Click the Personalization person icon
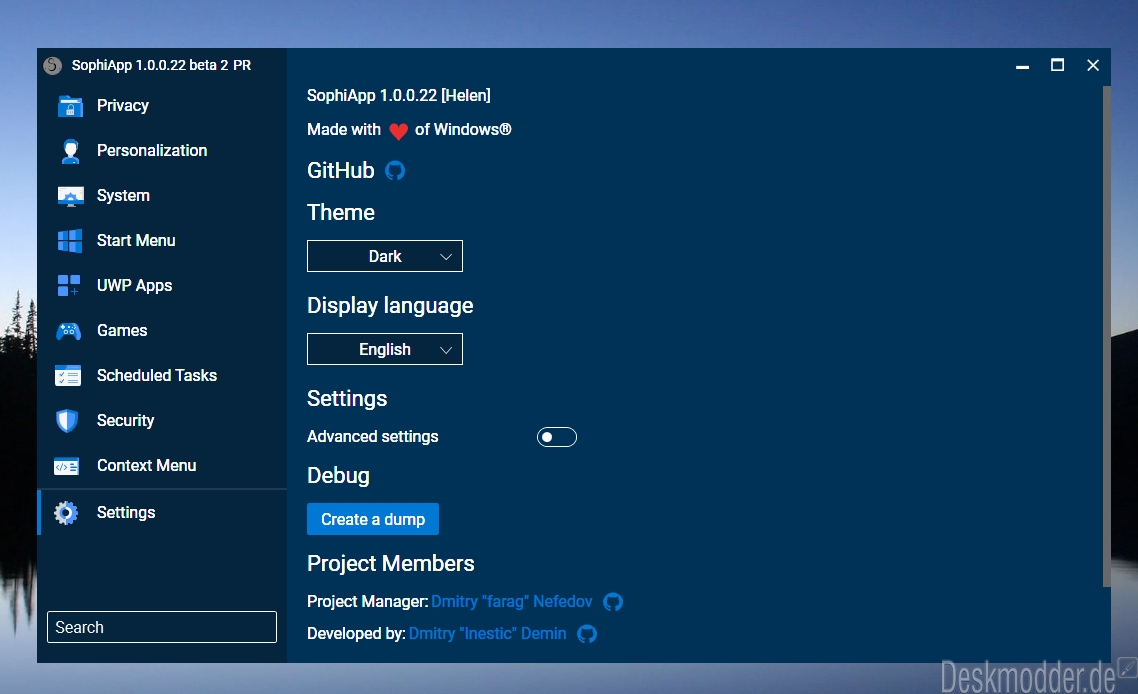 click(70, 151)
